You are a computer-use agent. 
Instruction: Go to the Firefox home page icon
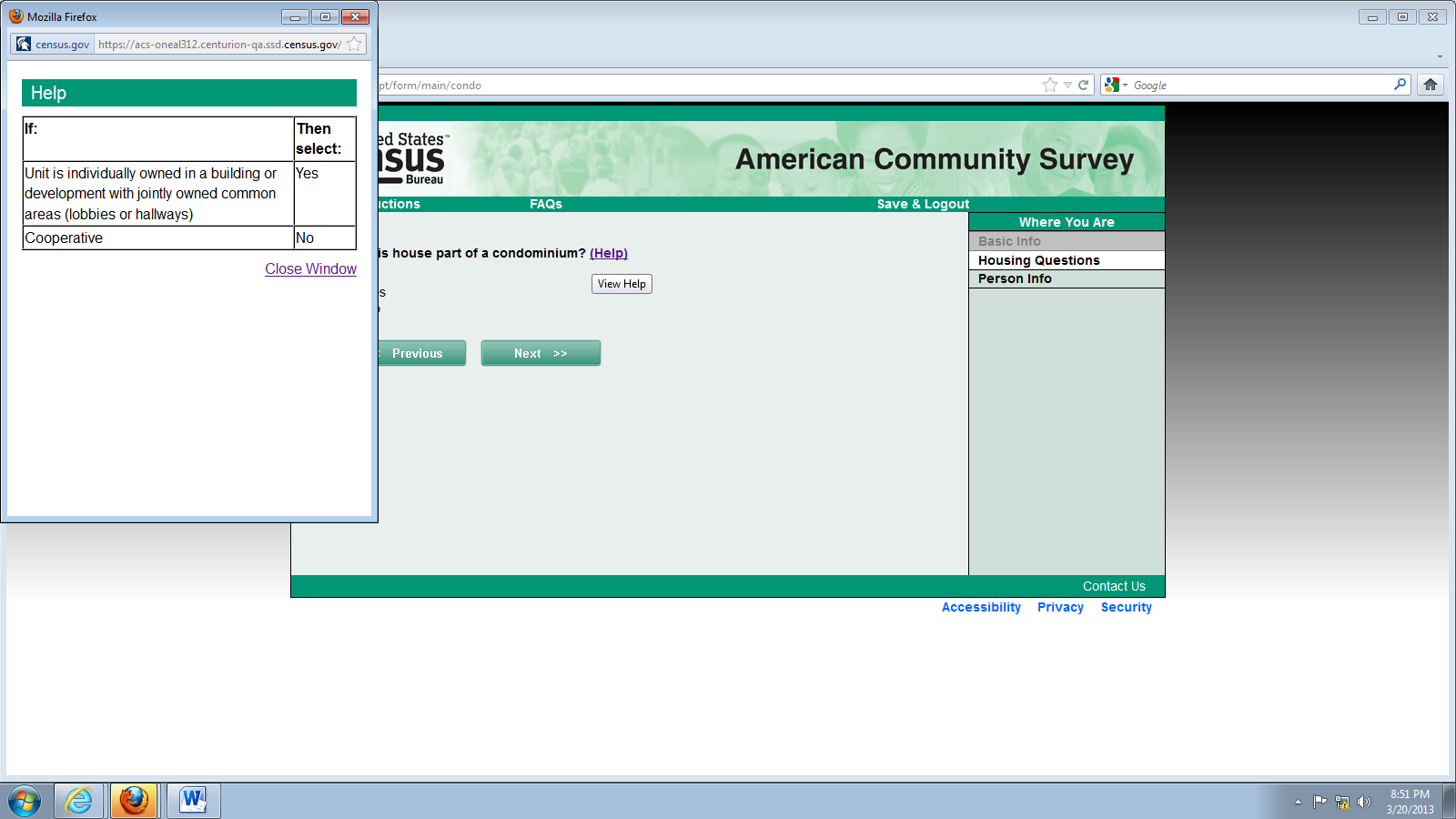click(x=1431, y=85)
